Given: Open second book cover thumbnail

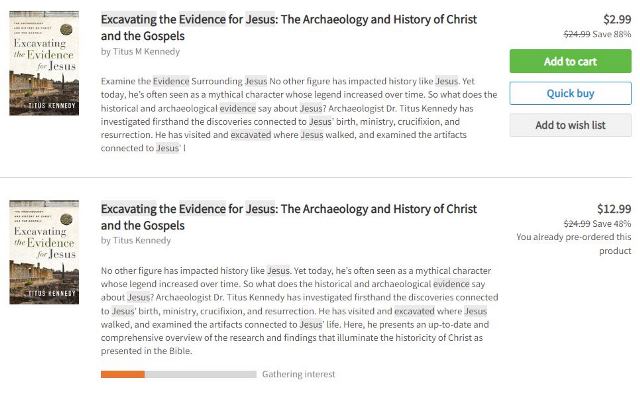Looking at the screenshot, I should click(x=44, y=252).
